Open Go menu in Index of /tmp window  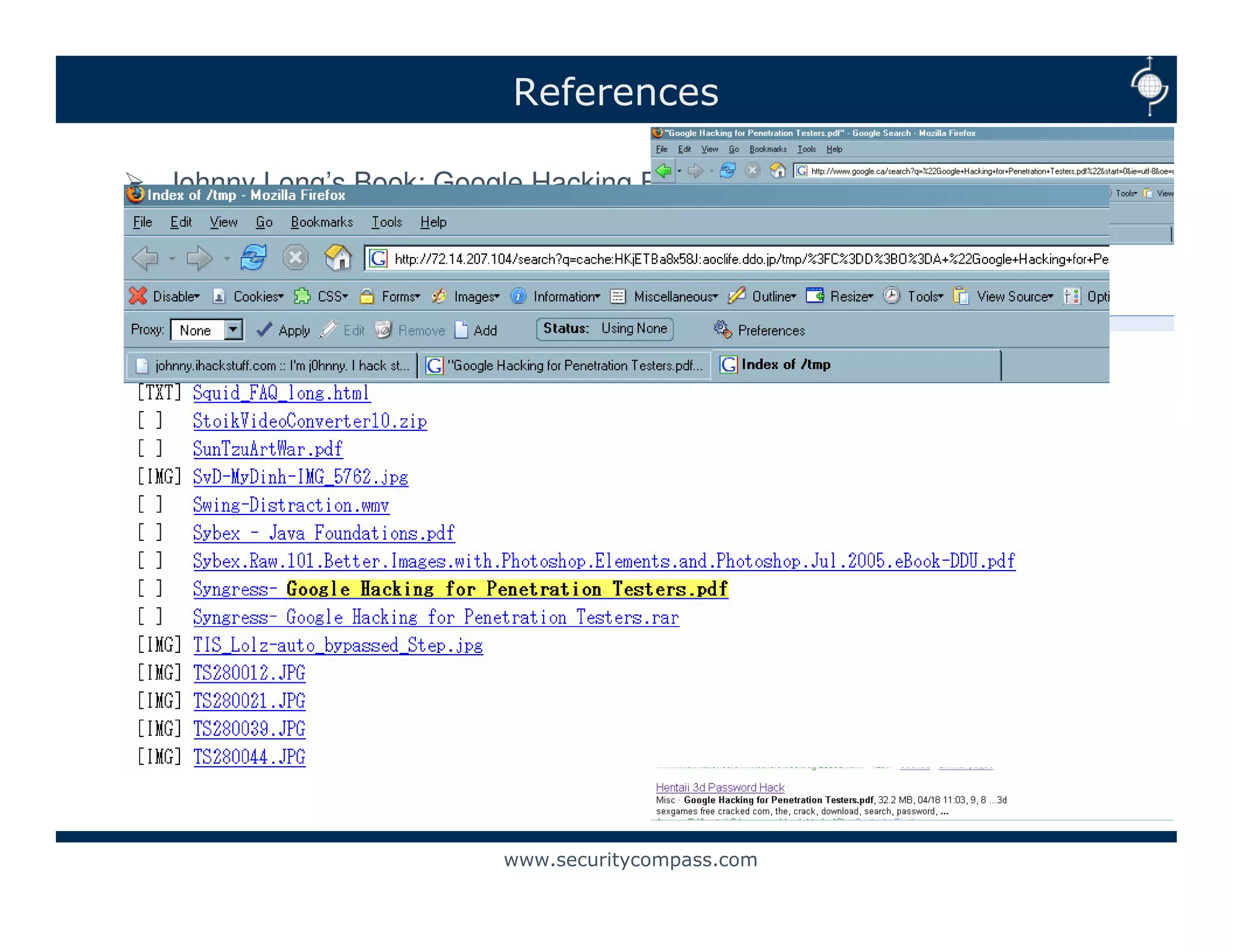pos(264,222)
